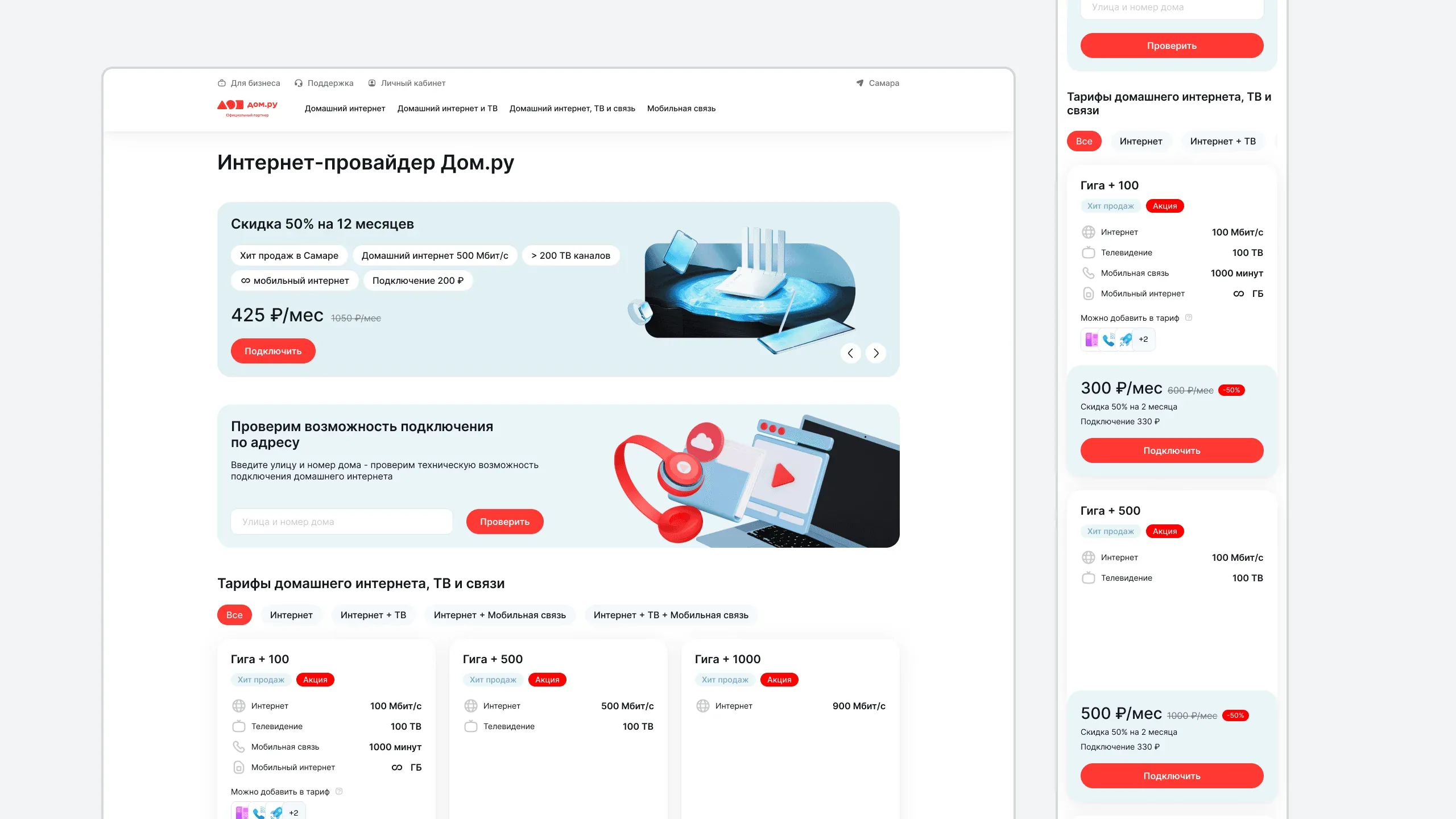
Task: Click the info icon beside mobile-view Можно добавить в тариф
Action: pos(1189,317)
